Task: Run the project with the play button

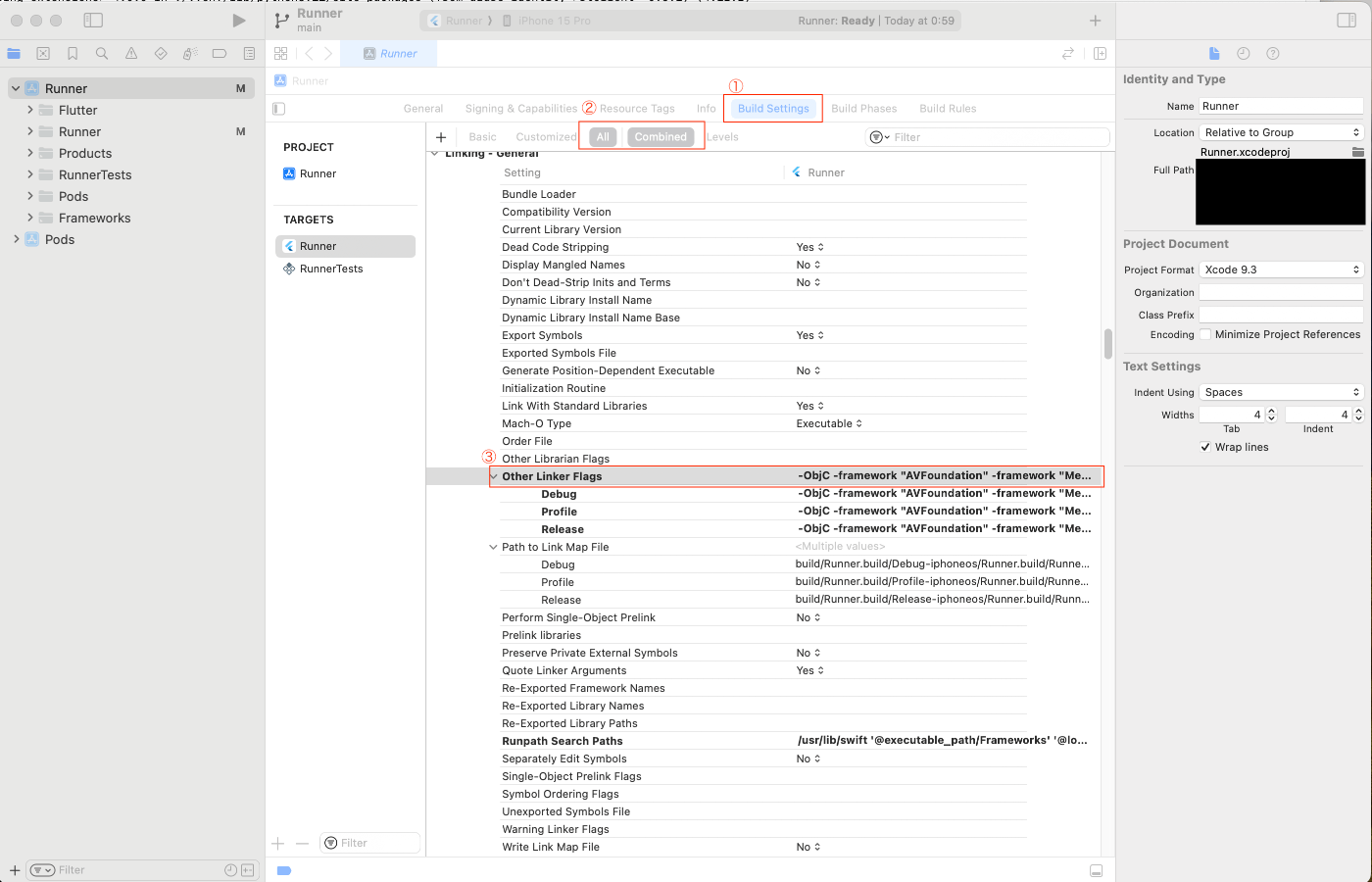Action: pos(239,21)
